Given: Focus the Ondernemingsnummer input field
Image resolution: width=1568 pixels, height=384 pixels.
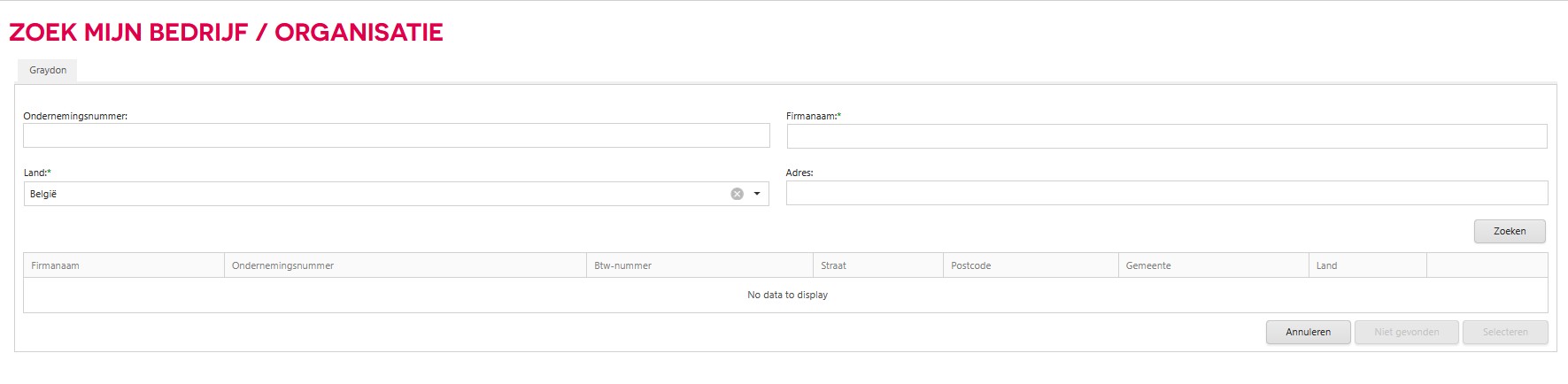Looking at the screenshot, I should pos(397,135).
